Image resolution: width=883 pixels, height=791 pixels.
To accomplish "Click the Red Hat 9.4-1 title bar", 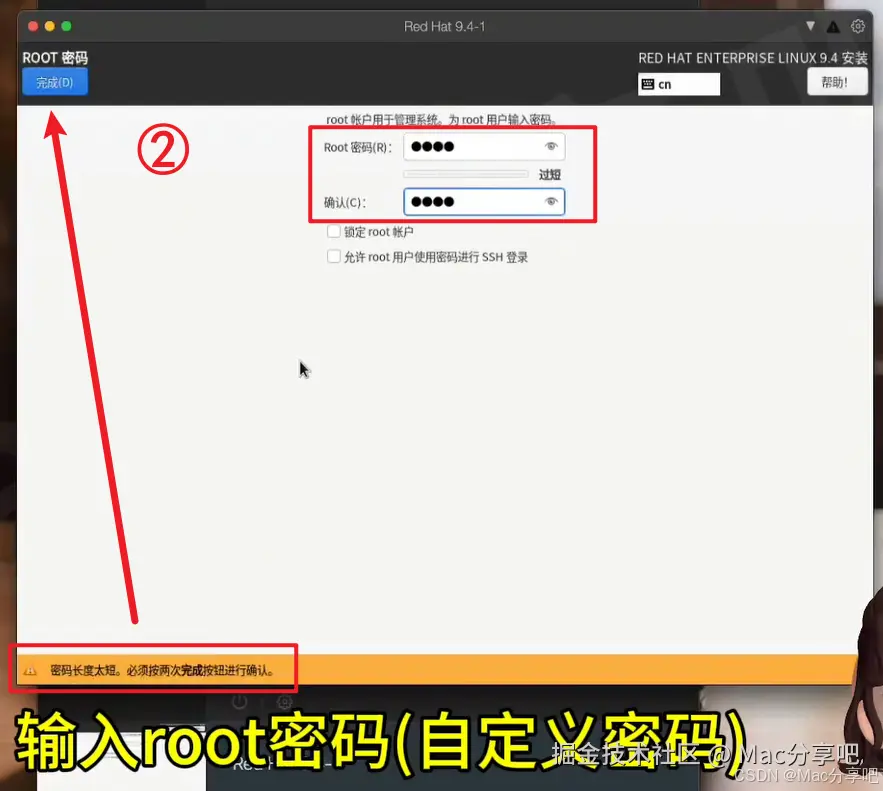I will point(445,26).
